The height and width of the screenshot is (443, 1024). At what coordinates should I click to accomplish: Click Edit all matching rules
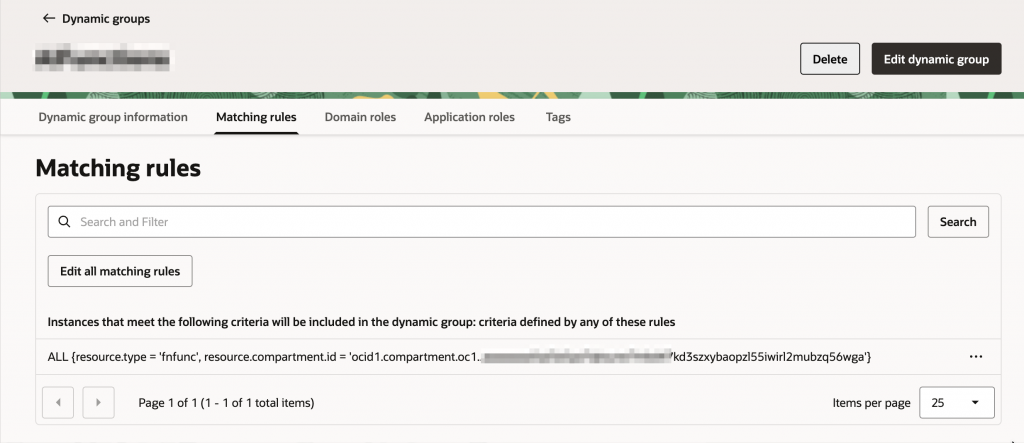coord(120,271)
